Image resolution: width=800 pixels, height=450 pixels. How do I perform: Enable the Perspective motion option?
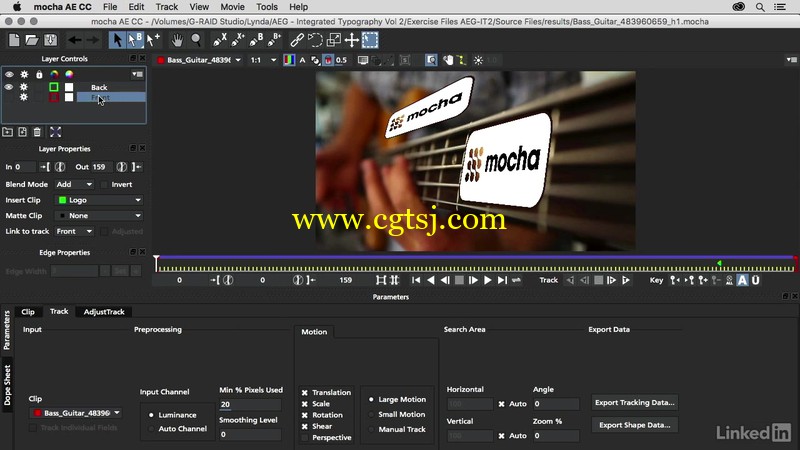(x=305, y=438)
